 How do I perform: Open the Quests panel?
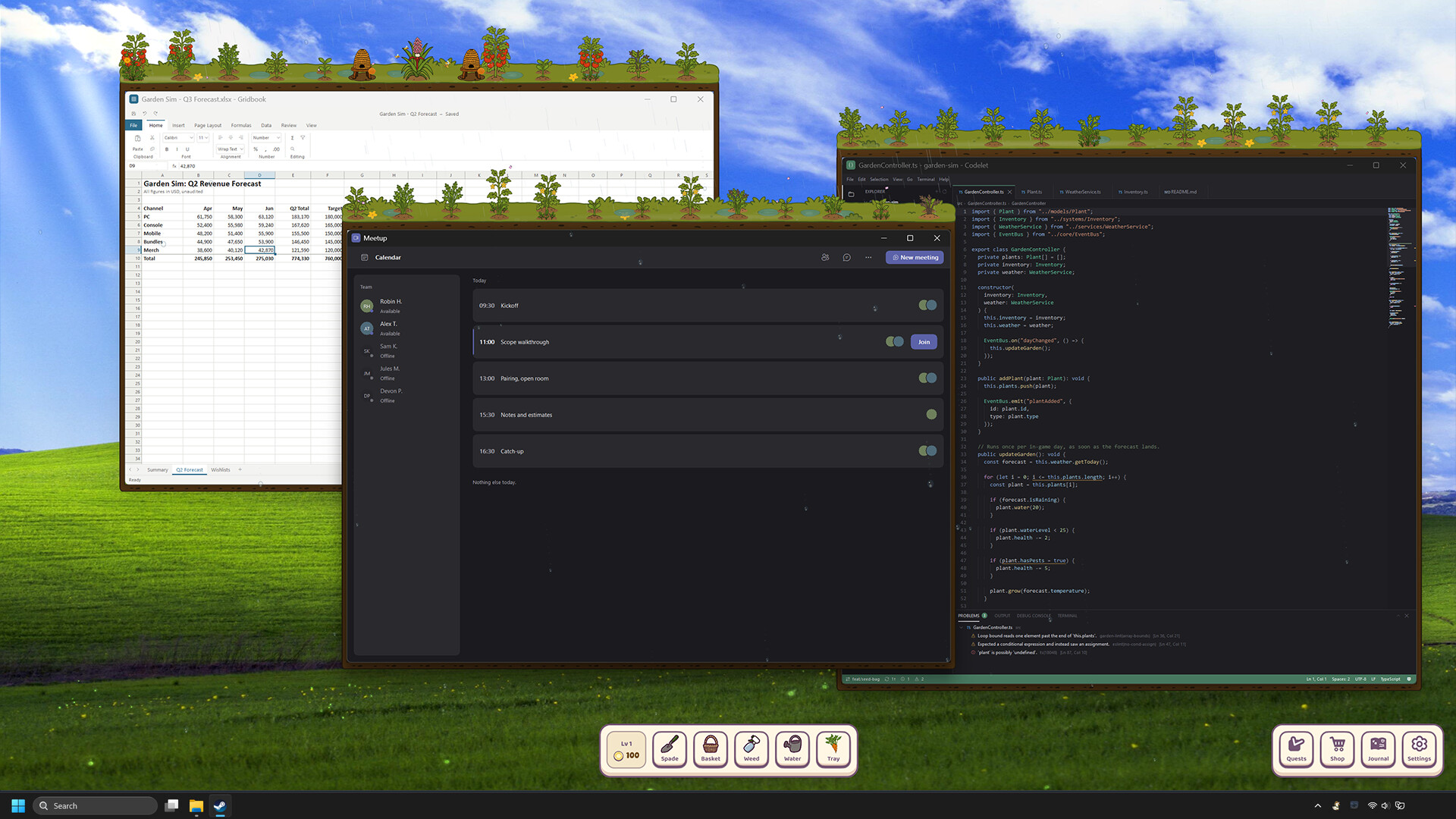tap(1297, 749)
